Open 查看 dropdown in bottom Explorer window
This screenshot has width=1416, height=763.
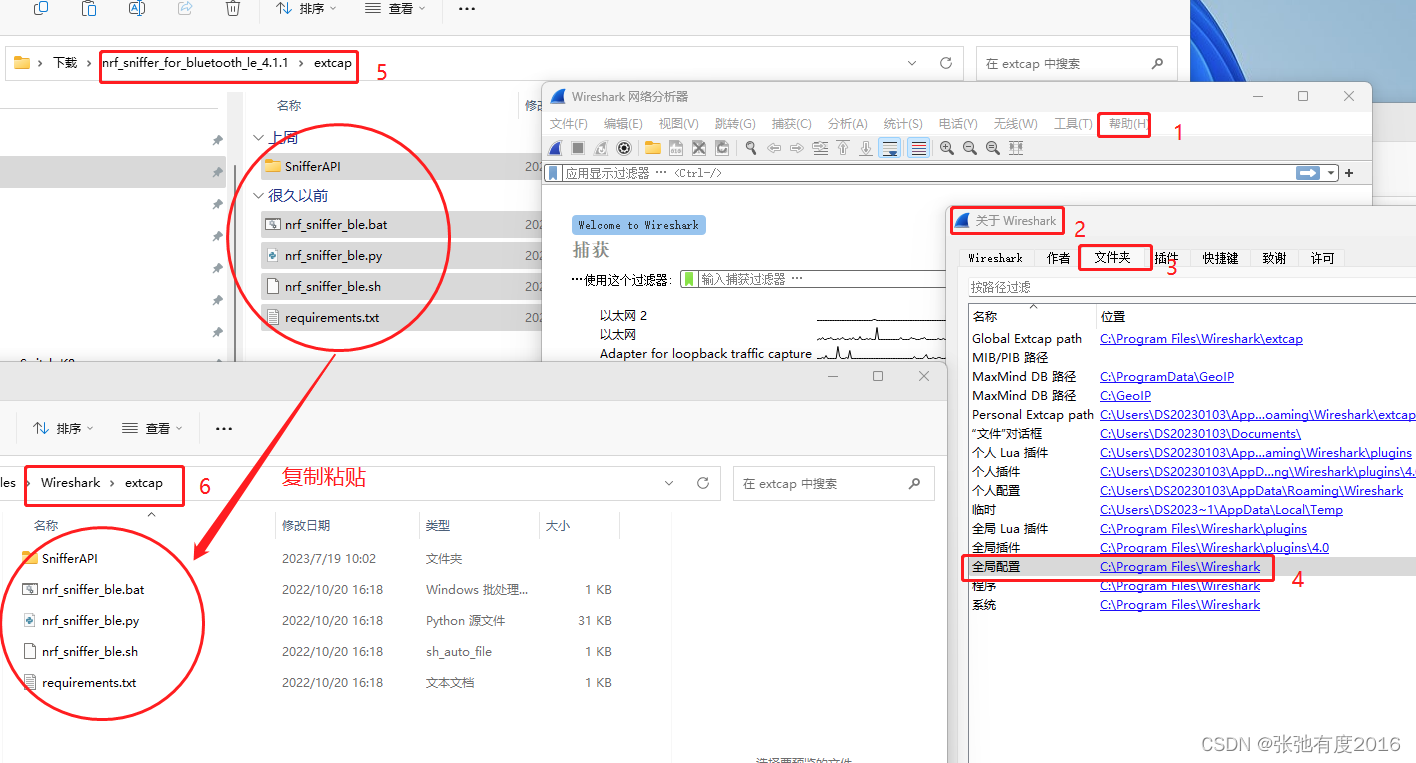pos(152,428)
